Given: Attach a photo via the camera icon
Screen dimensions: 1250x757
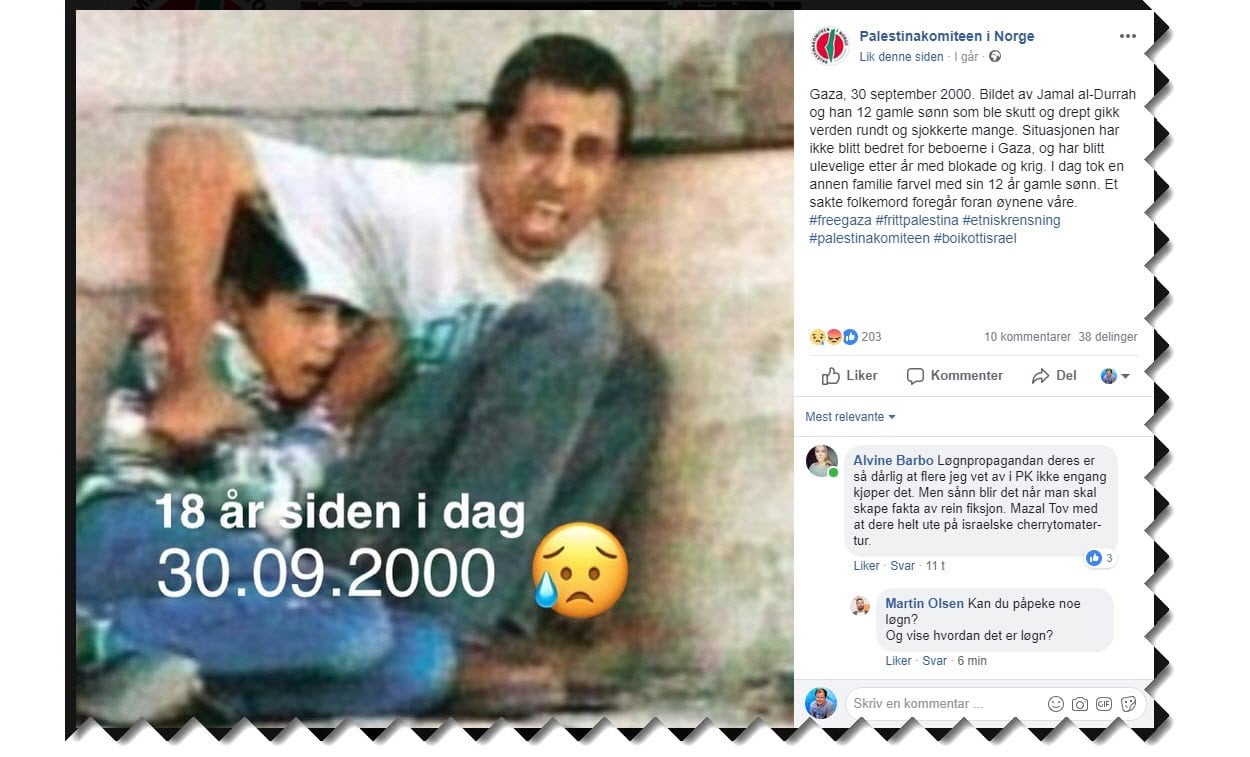Looking at the screenshot, I should coord(1080,704).
